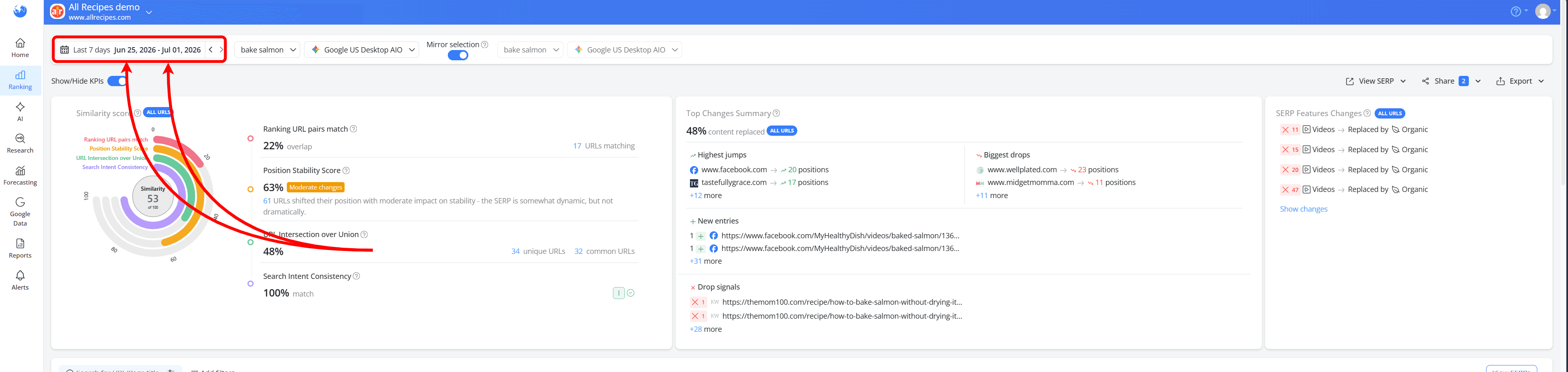Toggle the Mirror selection switch
Screen dimensions: 1568x372
[458, 55]
